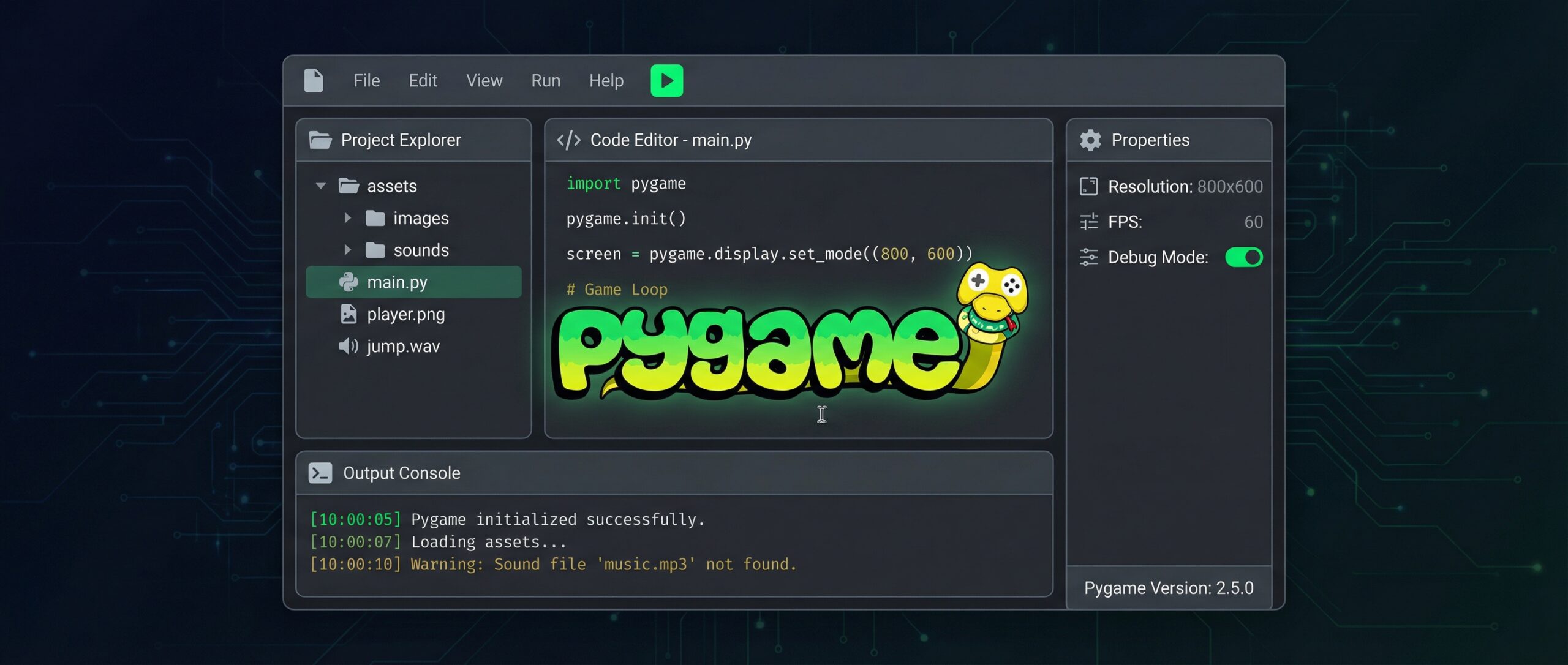
Task: Expand the images folder
Action: pos(347,218)
